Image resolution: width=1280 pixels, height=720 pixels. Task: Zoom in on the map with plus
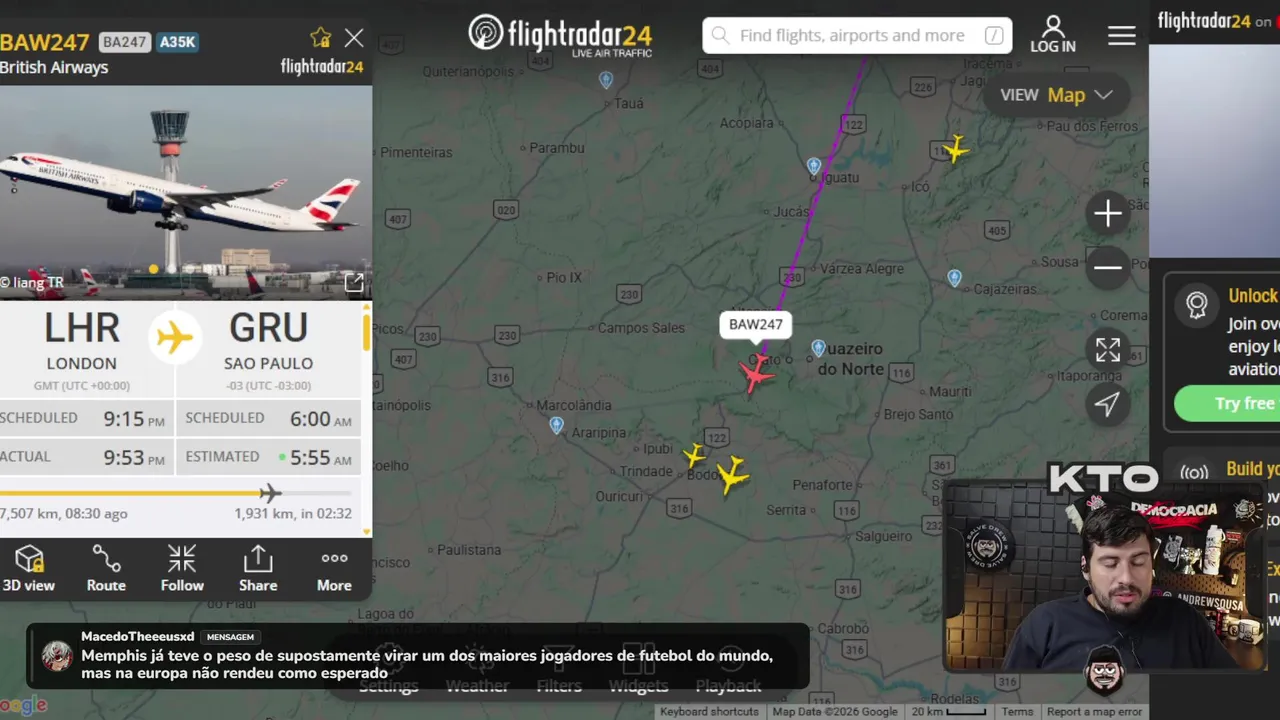pos(1107,214)
